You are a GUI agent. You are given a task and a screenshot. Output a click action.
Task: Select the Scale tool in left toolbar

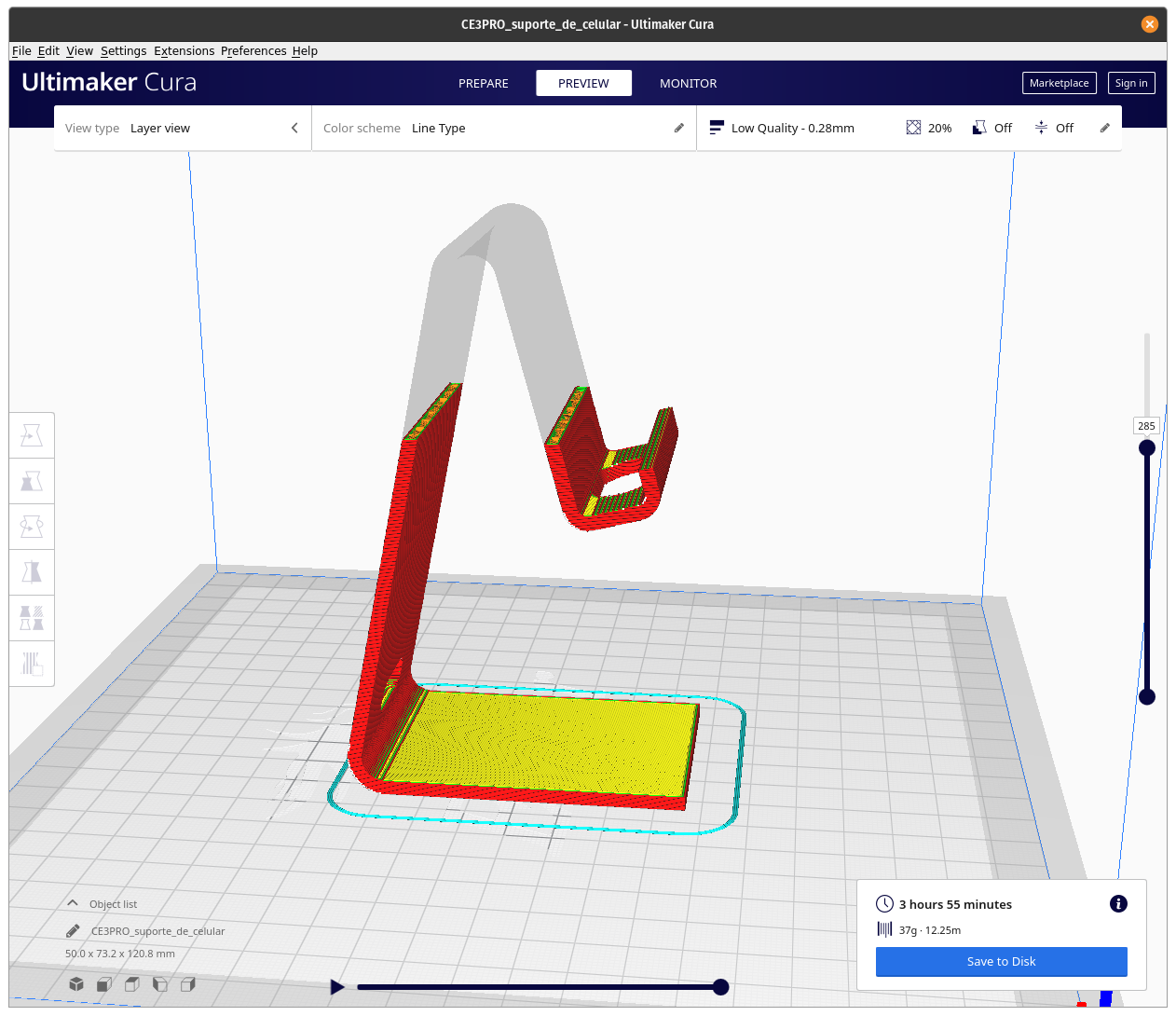[32, 481]
